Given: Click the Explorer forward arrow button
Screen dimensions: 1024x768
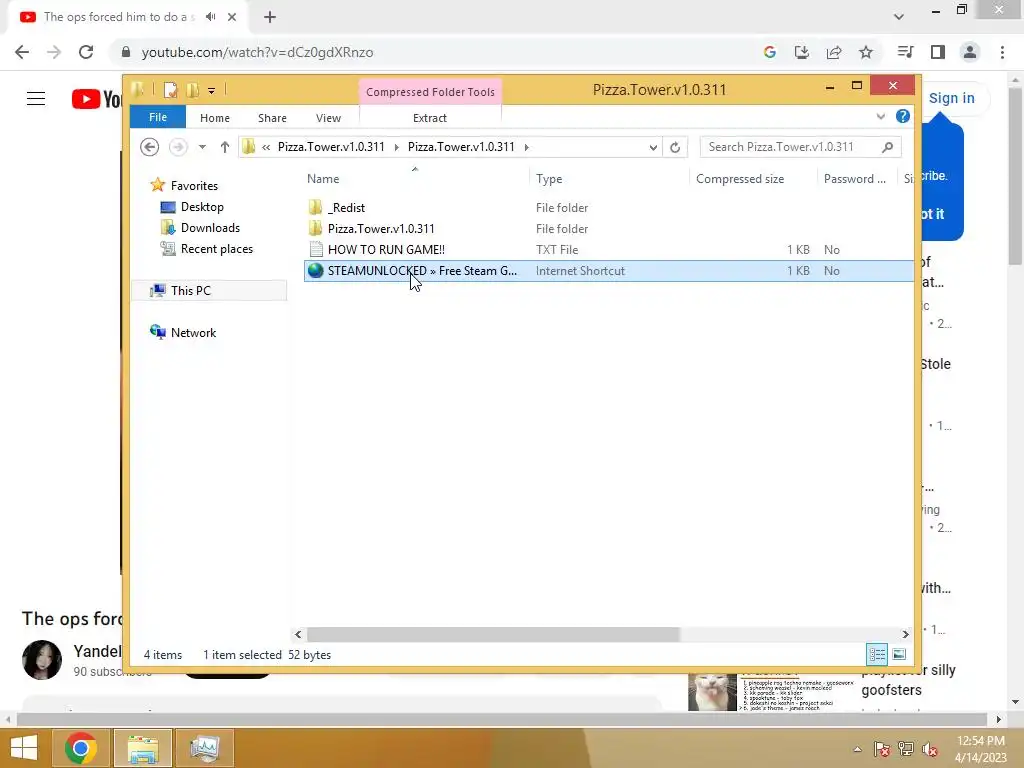Looking at the screenshot, I should (178, 147).
